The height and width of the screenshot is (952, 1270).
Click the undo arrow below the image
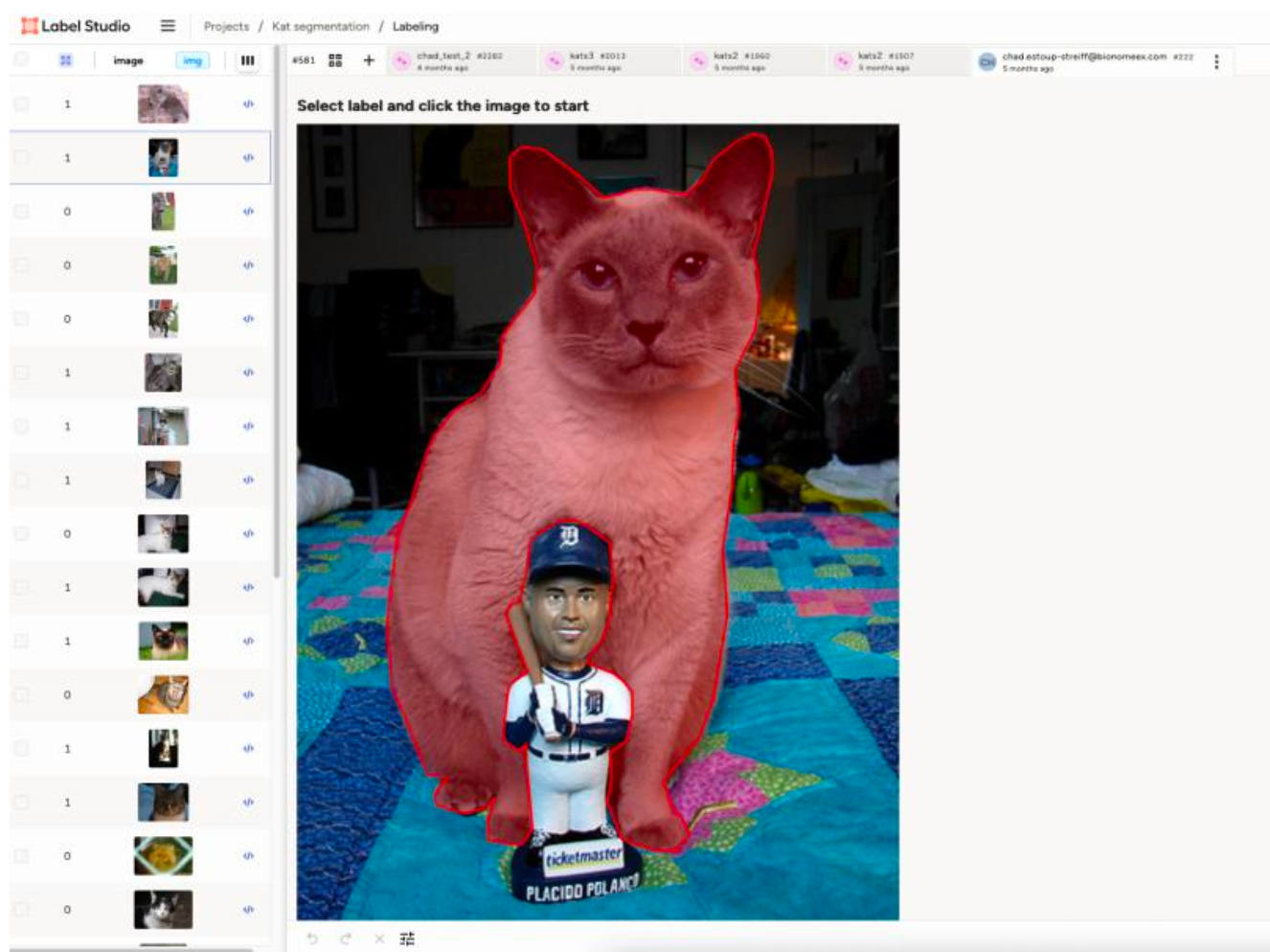click(311, 939)
